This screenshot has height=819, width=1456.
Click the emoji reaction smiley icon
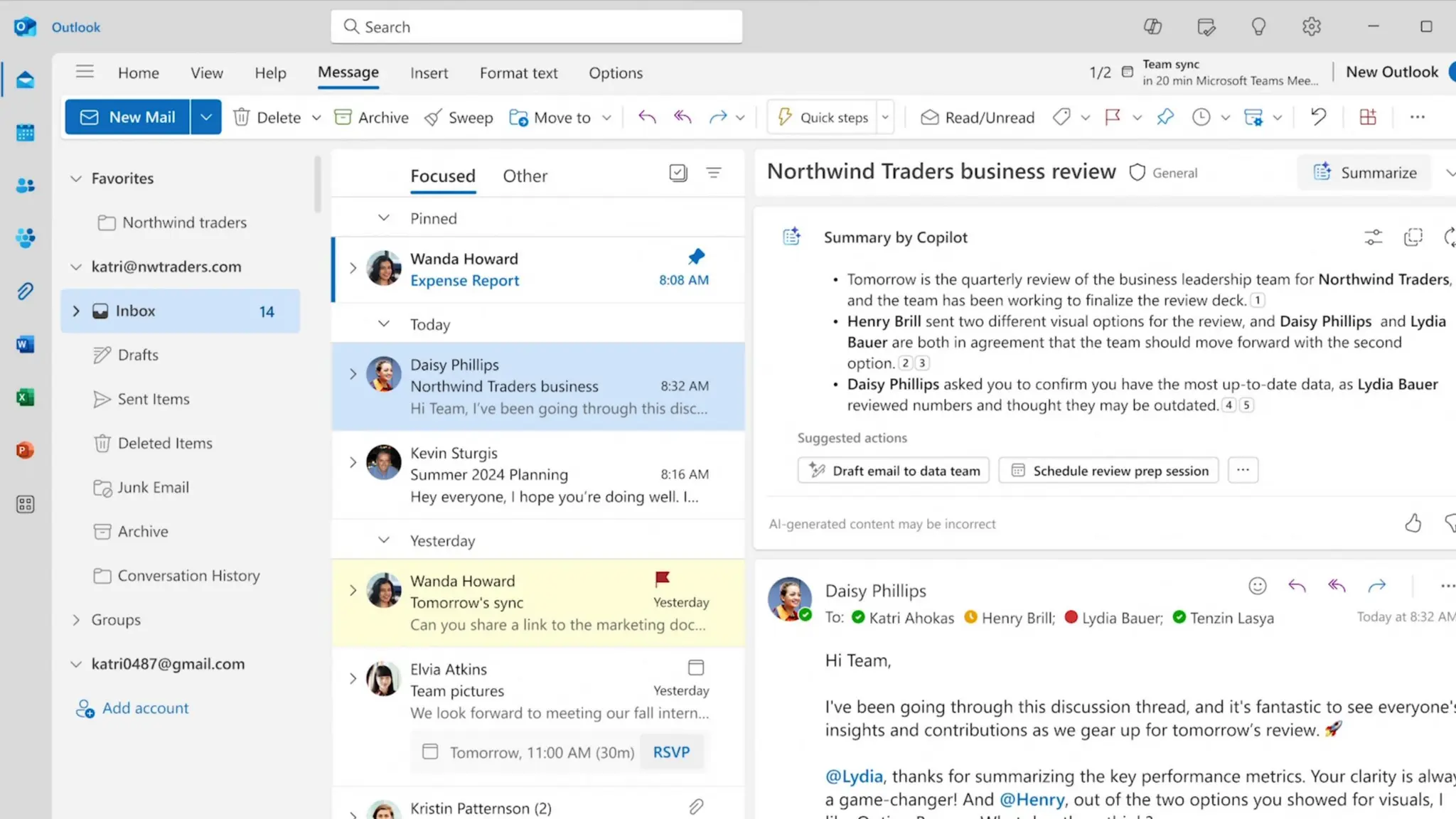tap(1257, 586)
